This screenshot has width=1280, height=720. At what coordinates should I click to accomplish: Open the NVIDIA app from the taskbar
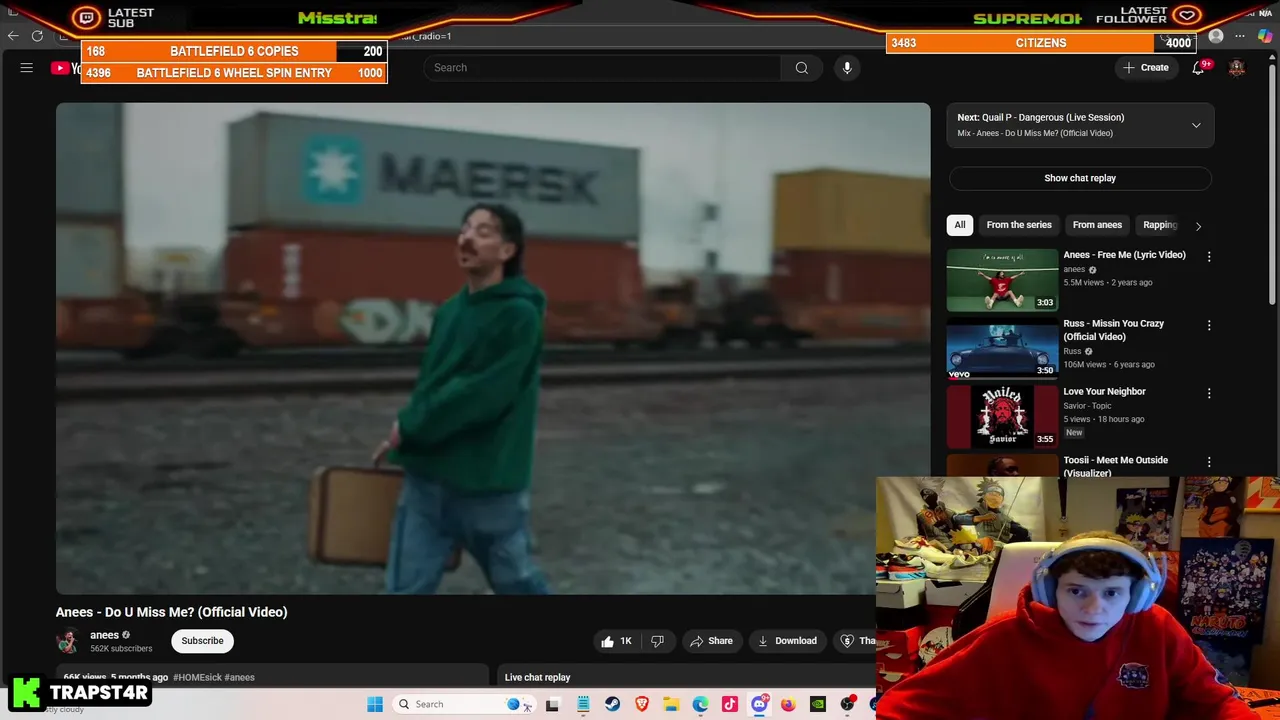point(818,704)
